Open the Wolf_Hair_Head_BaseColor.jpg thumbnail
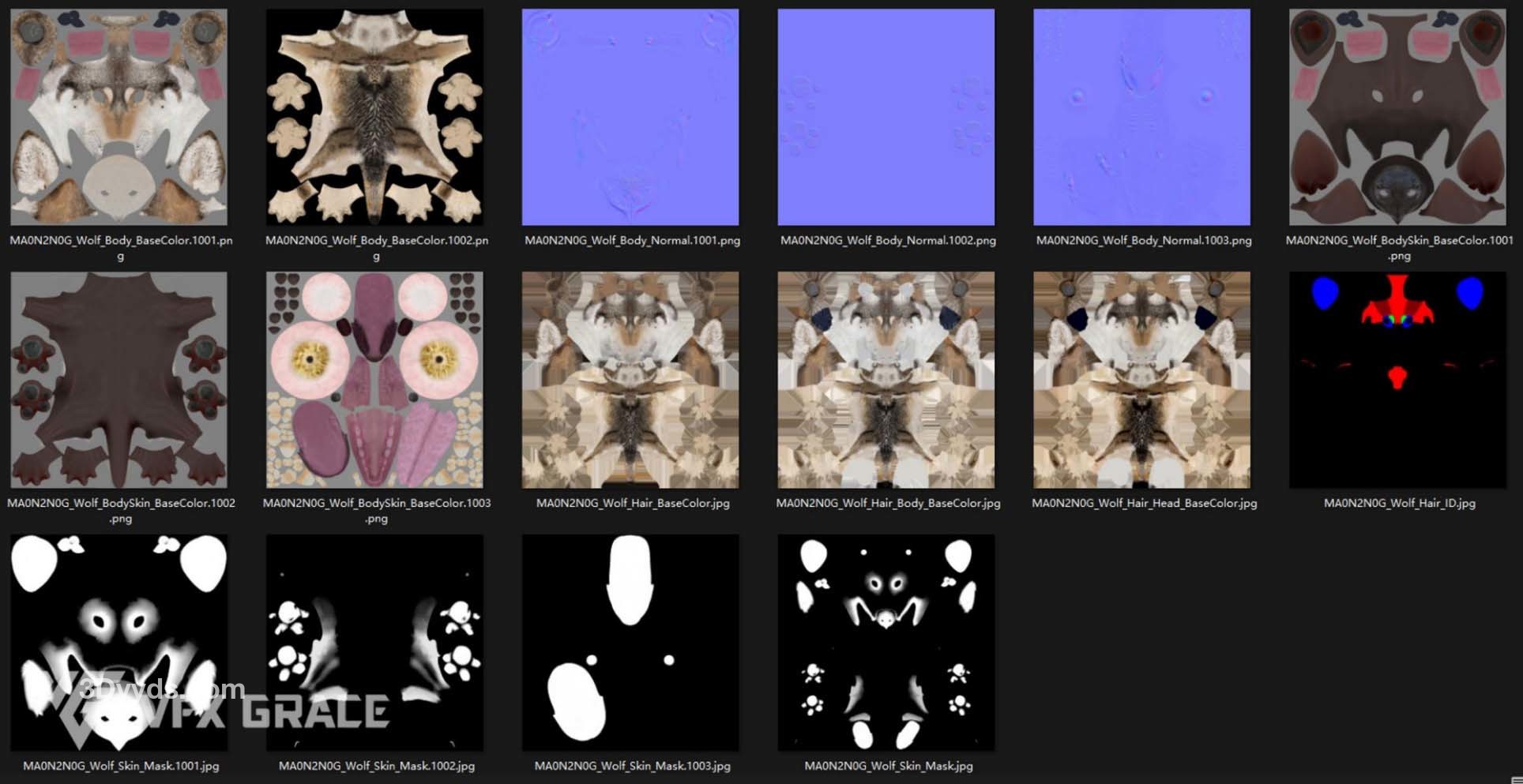 click(1141, 380)
